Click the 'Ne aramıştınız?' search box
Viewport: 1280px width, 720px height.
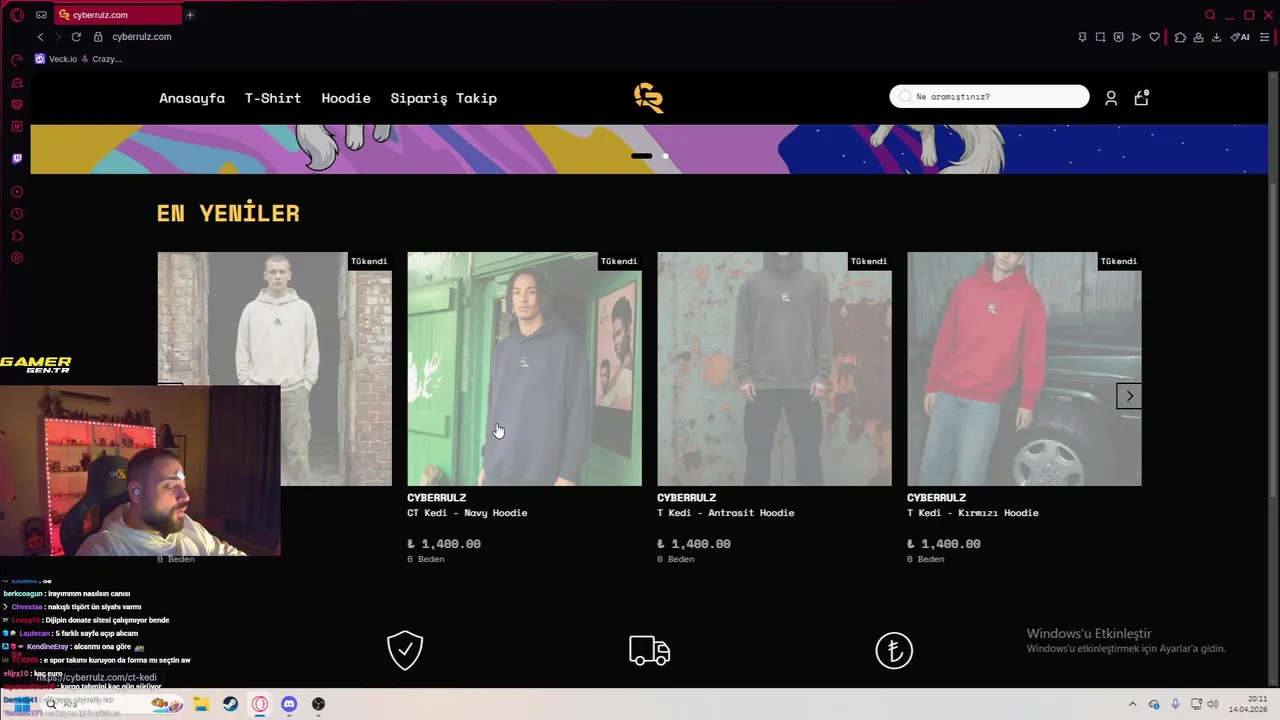(989, 96)
